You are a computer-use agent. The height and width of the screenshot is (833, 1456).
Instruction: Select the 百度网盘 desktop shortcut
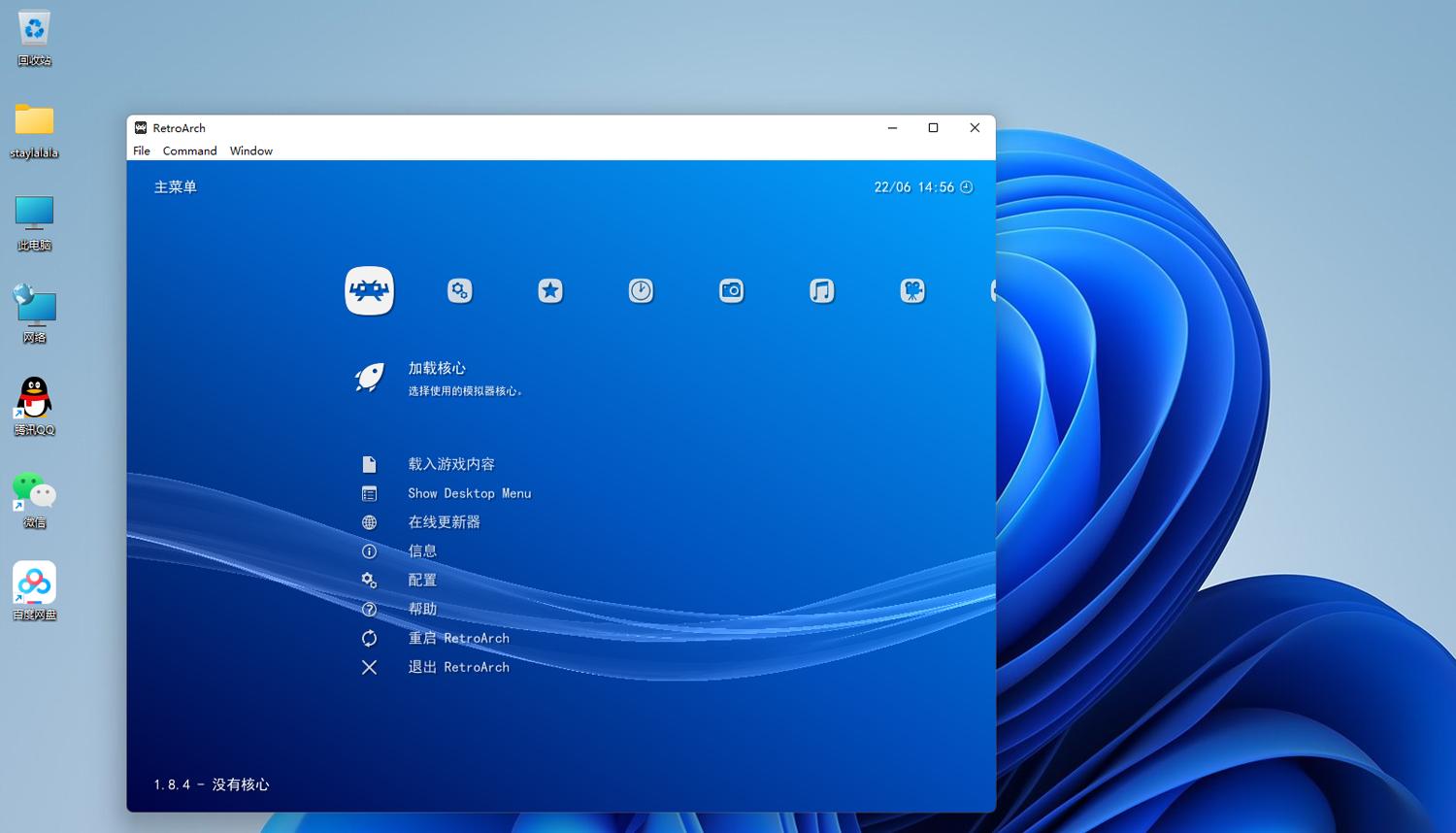click(34, 591)
